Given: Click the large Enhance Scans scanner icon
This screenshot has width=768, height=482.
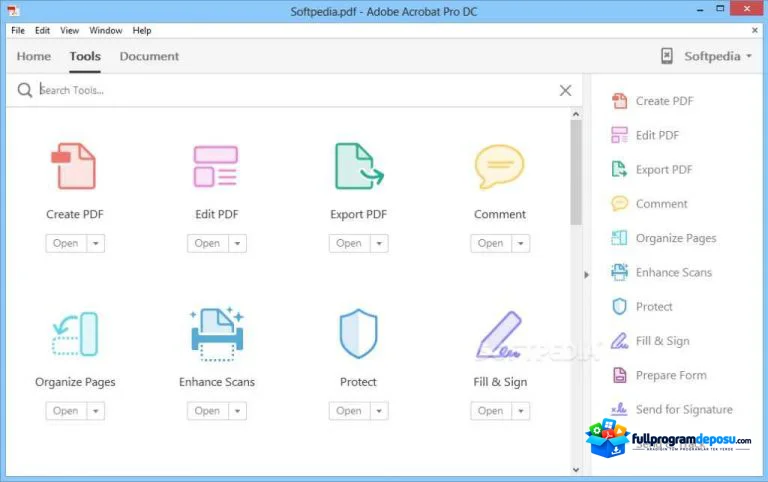Looking at the screenshot, I should click(217, 334).
